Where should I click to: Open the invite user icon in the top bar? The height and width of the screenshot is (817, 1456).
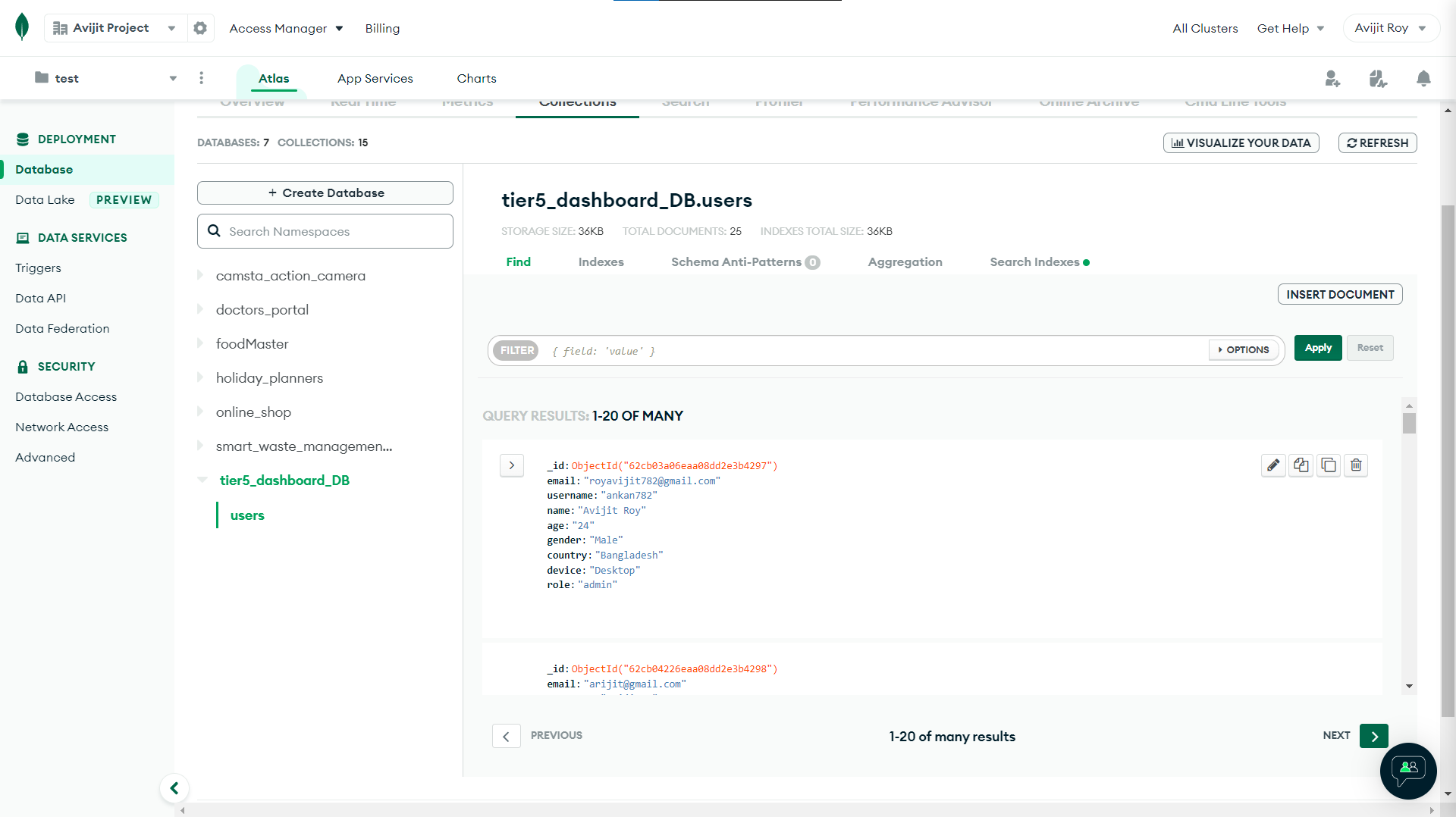tap(1333, 78)
